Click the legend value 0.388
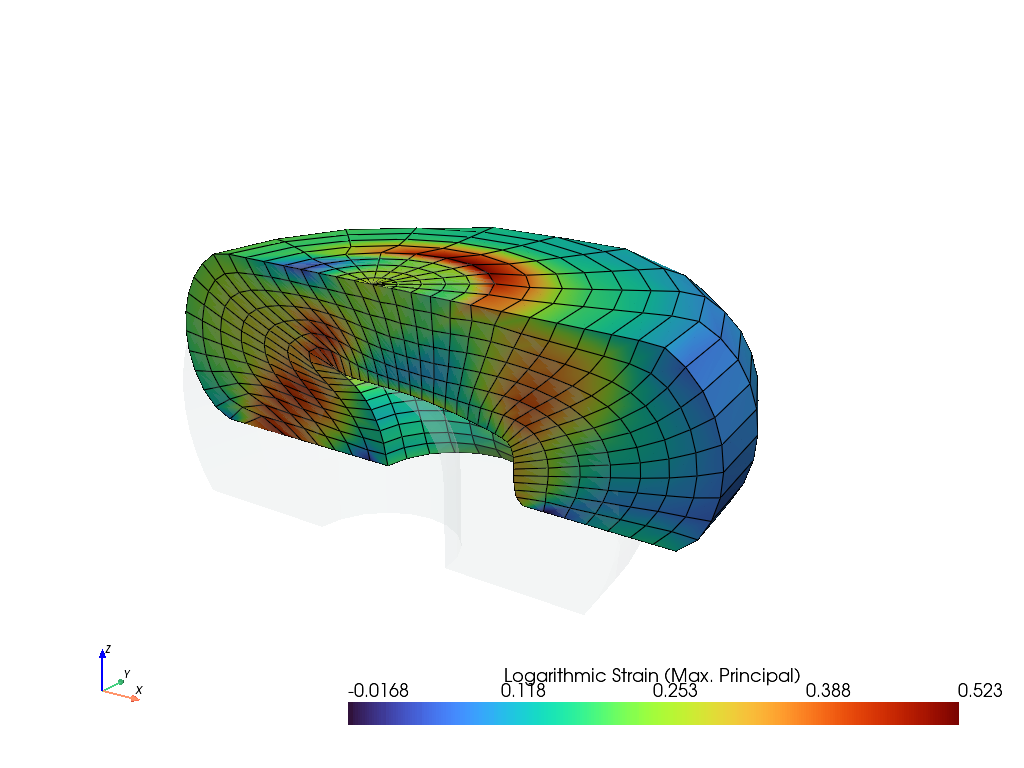Image resolution: width=1024 pixels, height=768 pixels. click(x=828, y=691)
